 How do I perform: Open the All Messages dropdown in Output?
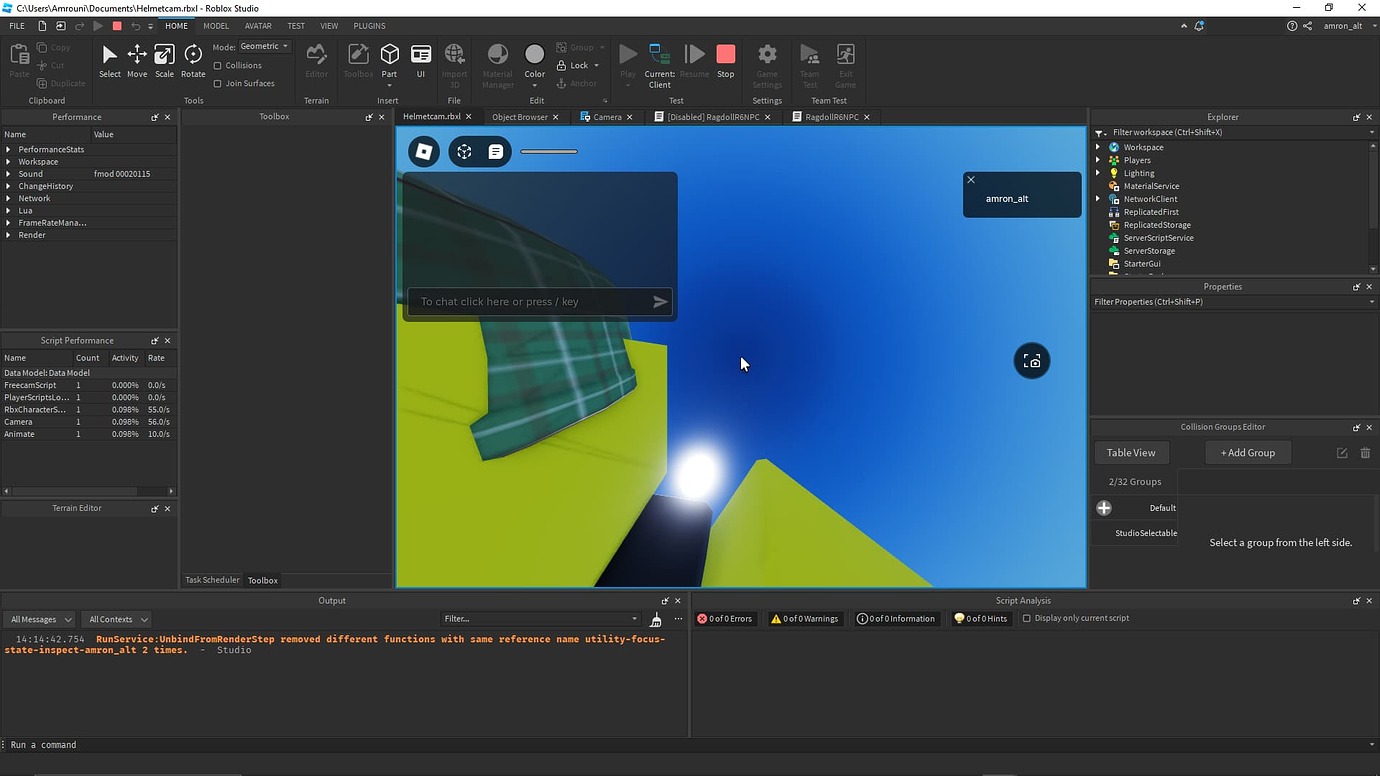[38, 618]
